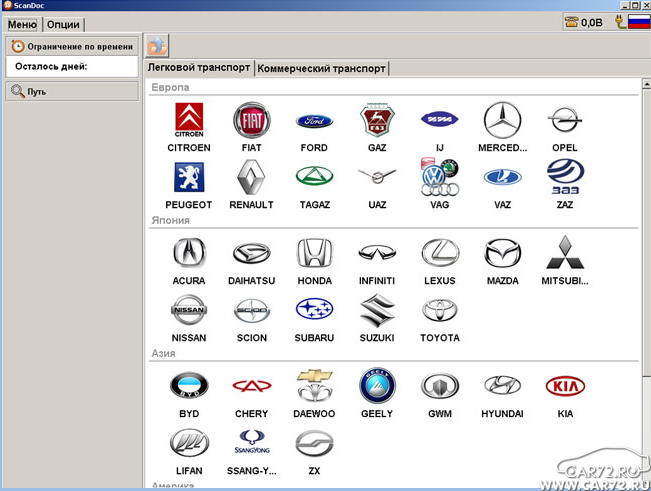Select the GAZ brand icon
The width and height of the screenshot is (651, 491).
point(377,120)
